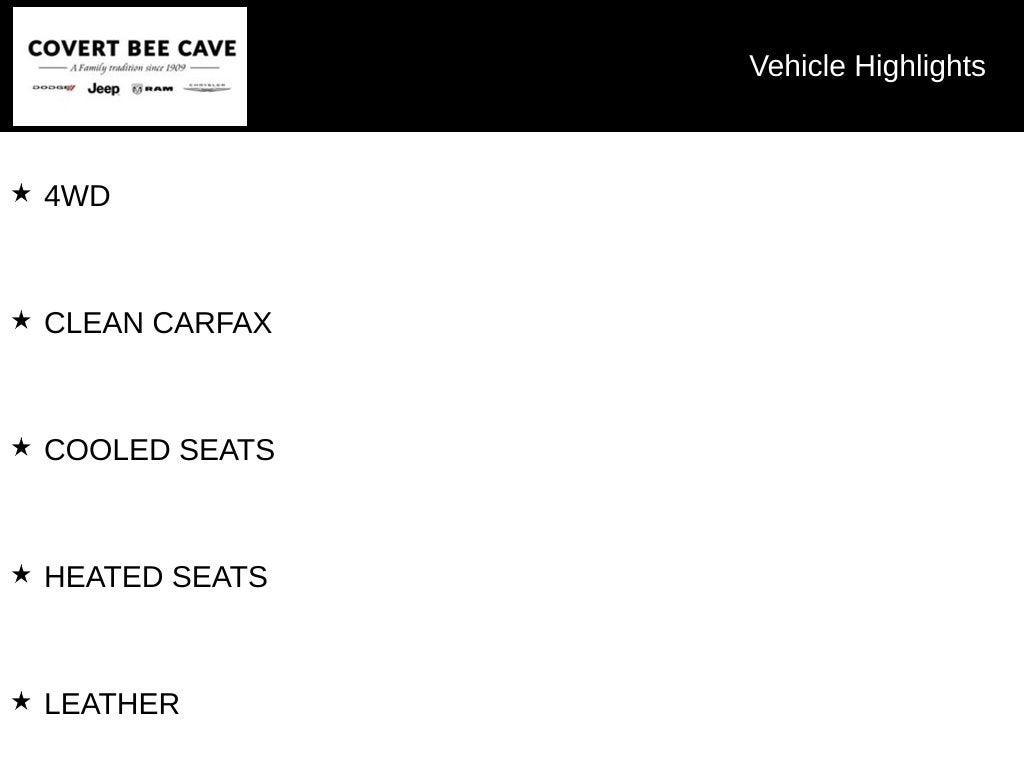Select the LEATHER highlight text
Screen dimensions: 1024x768
112,704
